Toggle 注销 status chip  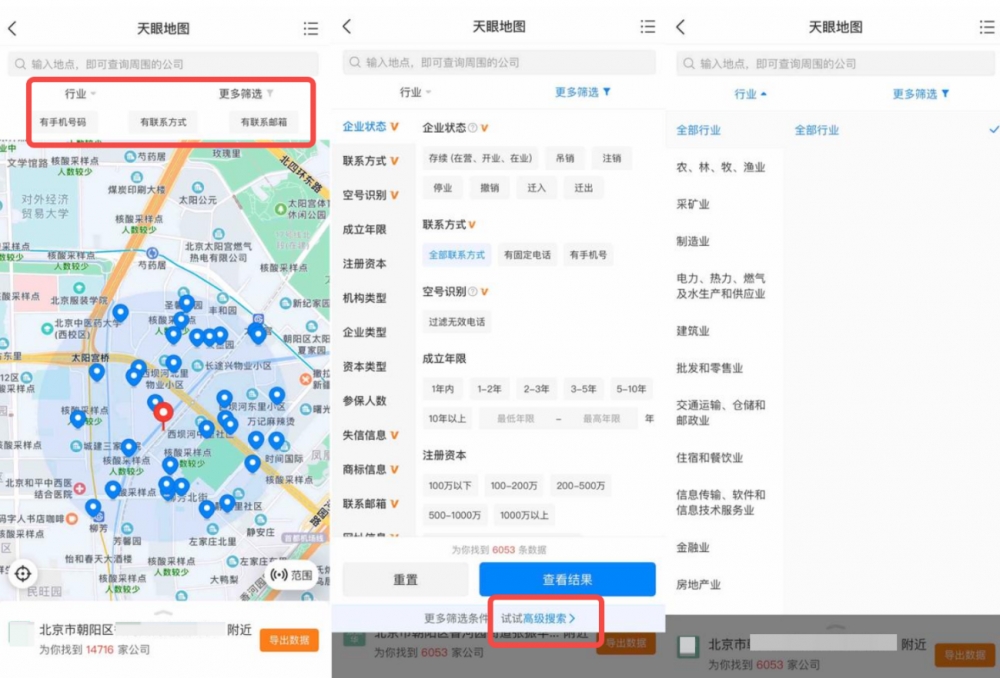[612, 158]
